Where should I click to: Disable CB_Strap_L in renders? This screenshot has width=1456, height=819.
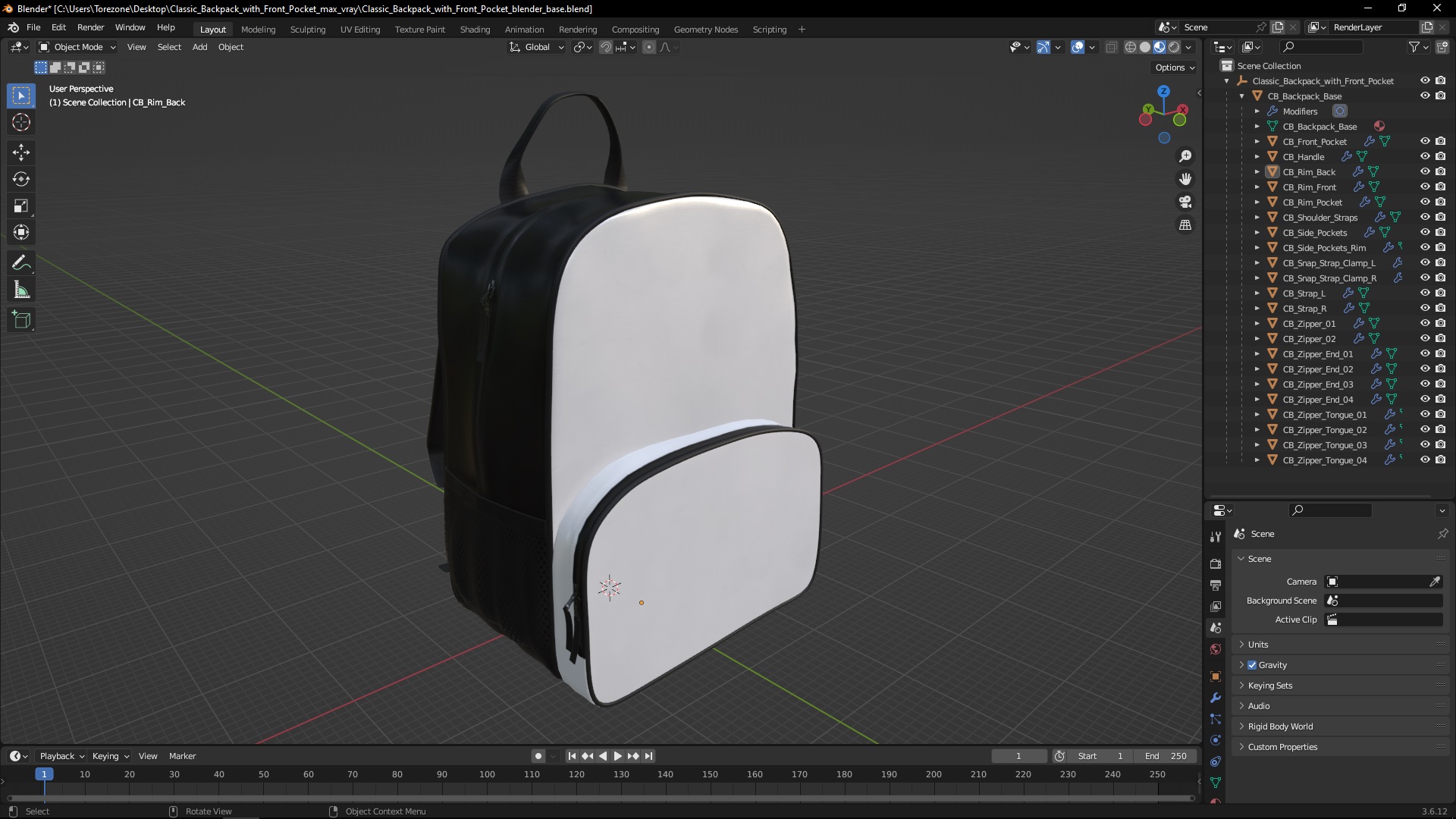coord(1441,293)
